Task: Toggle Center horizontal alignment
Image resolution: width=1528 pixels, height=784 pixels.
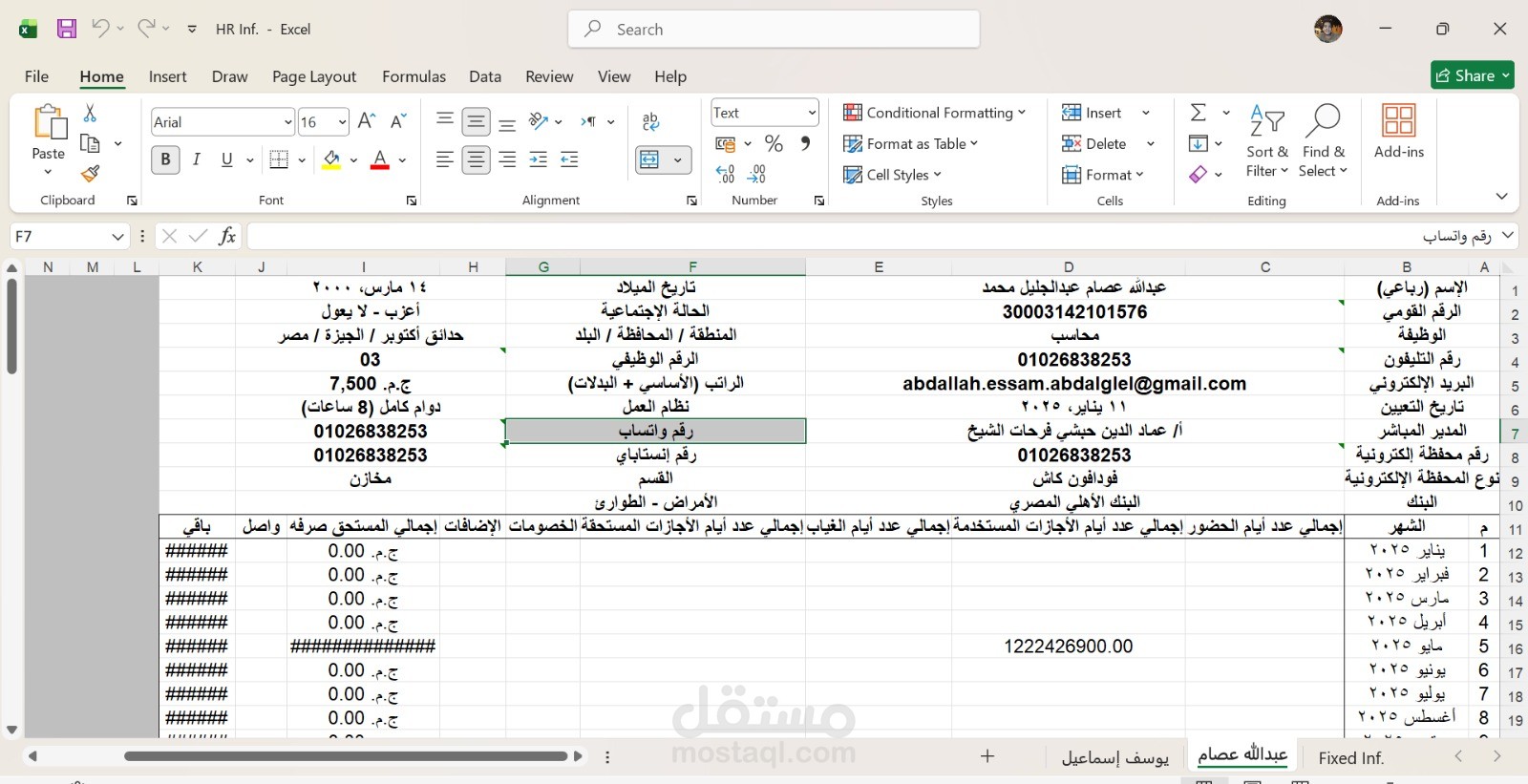Action: click(x=476, y=159)
